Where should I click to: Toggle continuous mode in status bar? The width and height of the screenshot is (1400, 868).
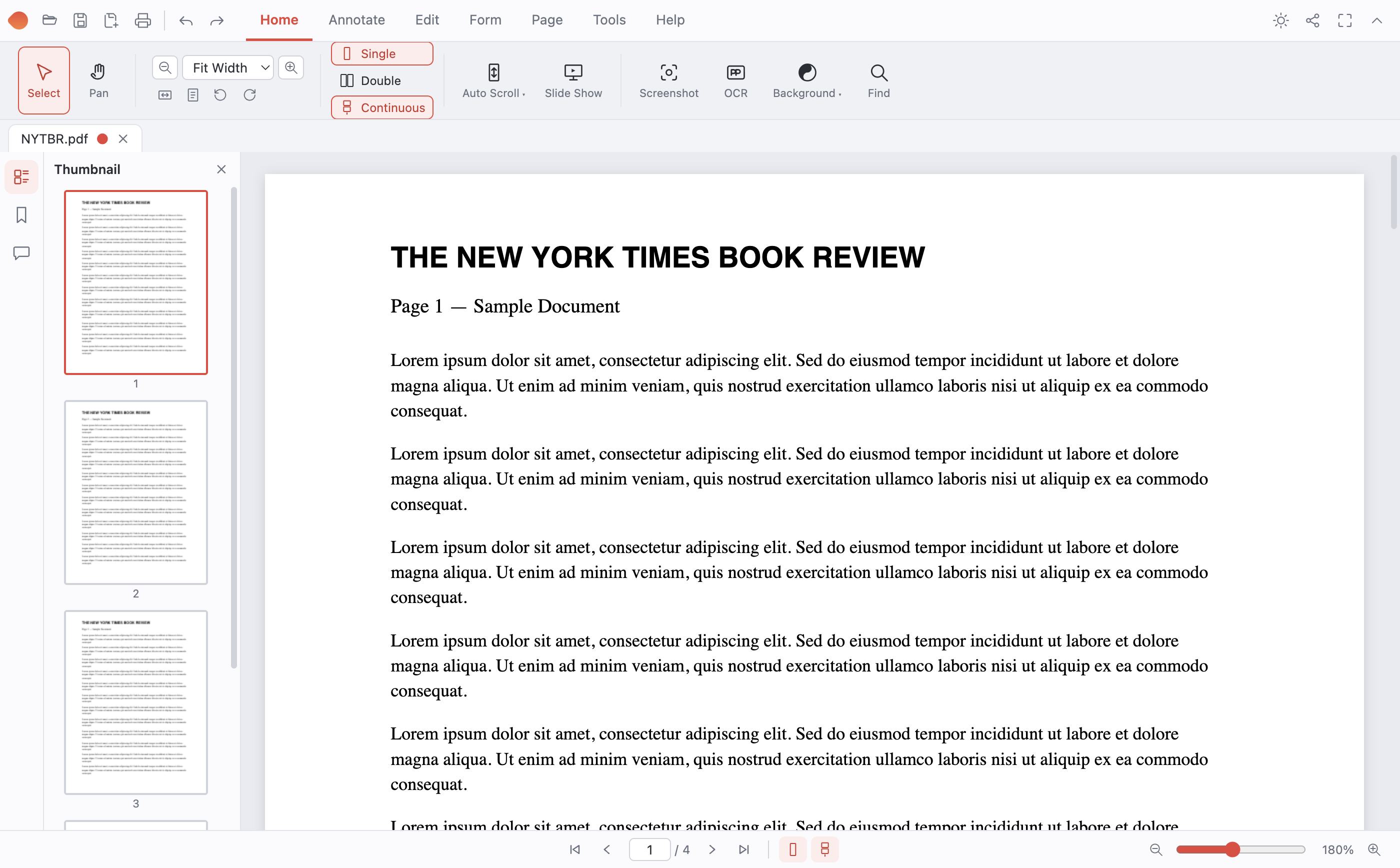point(825,849)
